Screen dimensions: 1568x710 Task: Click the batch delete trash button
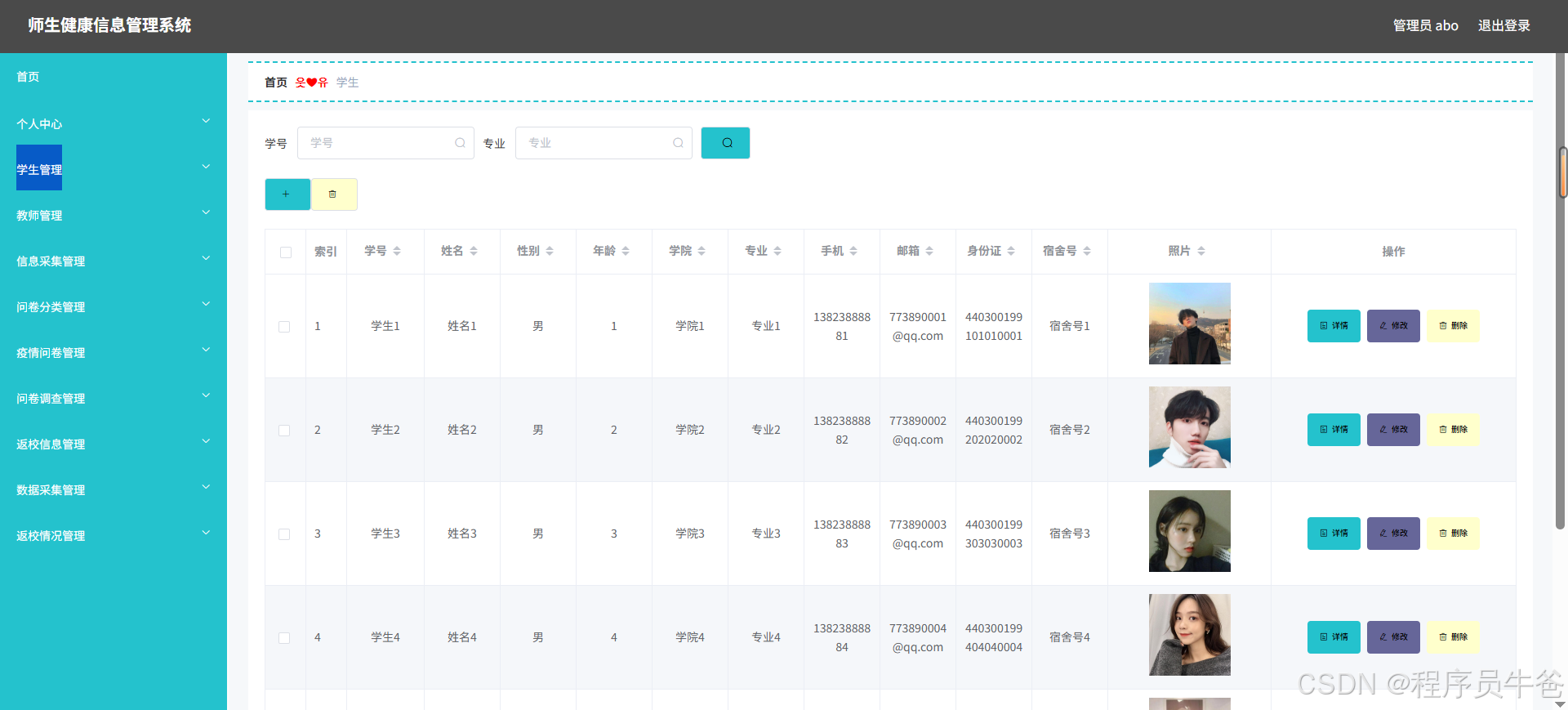coord(333,194)
